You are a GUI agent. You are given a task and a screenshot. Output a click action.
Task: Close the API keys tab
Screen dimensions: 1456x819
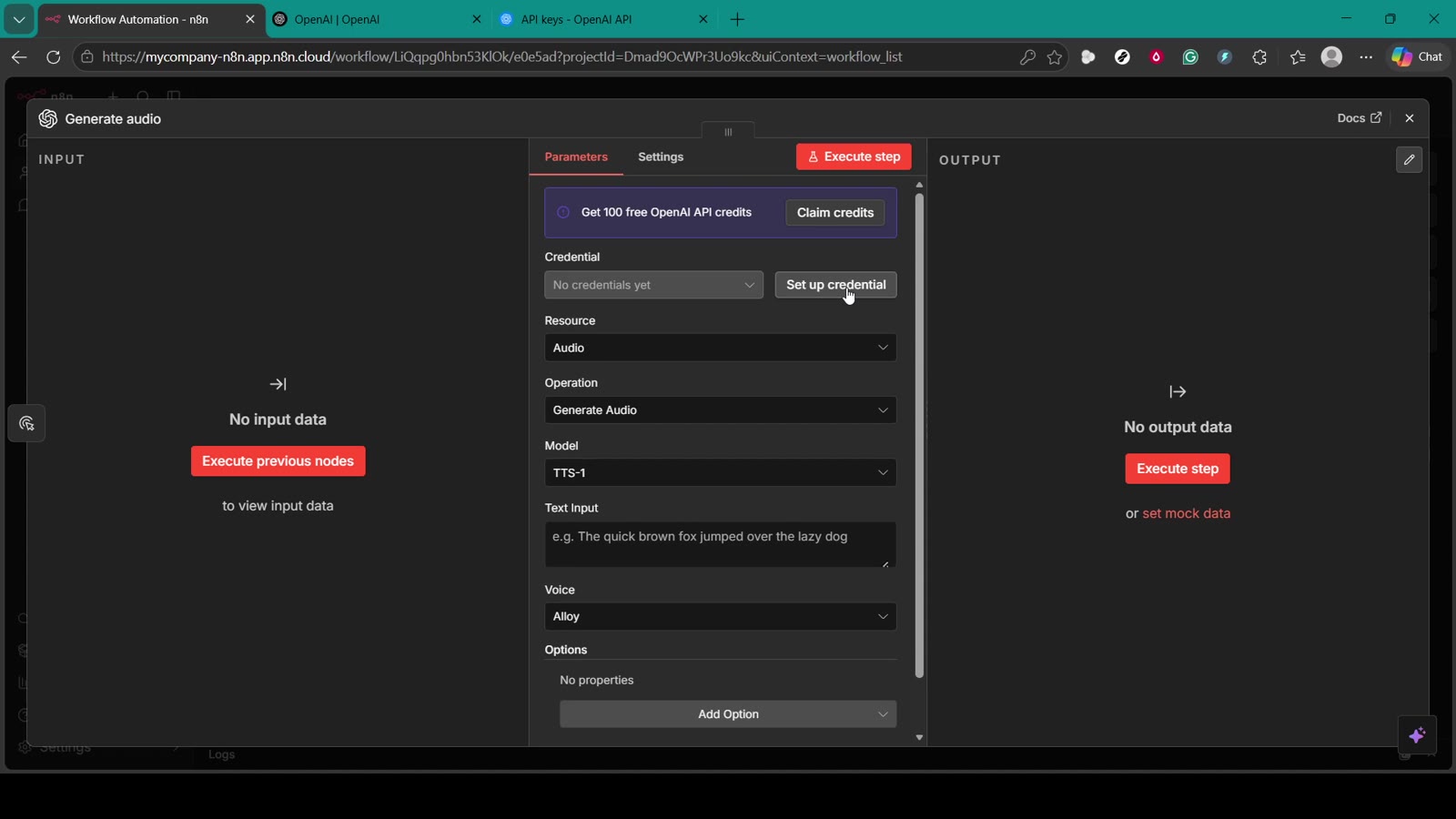[x=703, y=19]
